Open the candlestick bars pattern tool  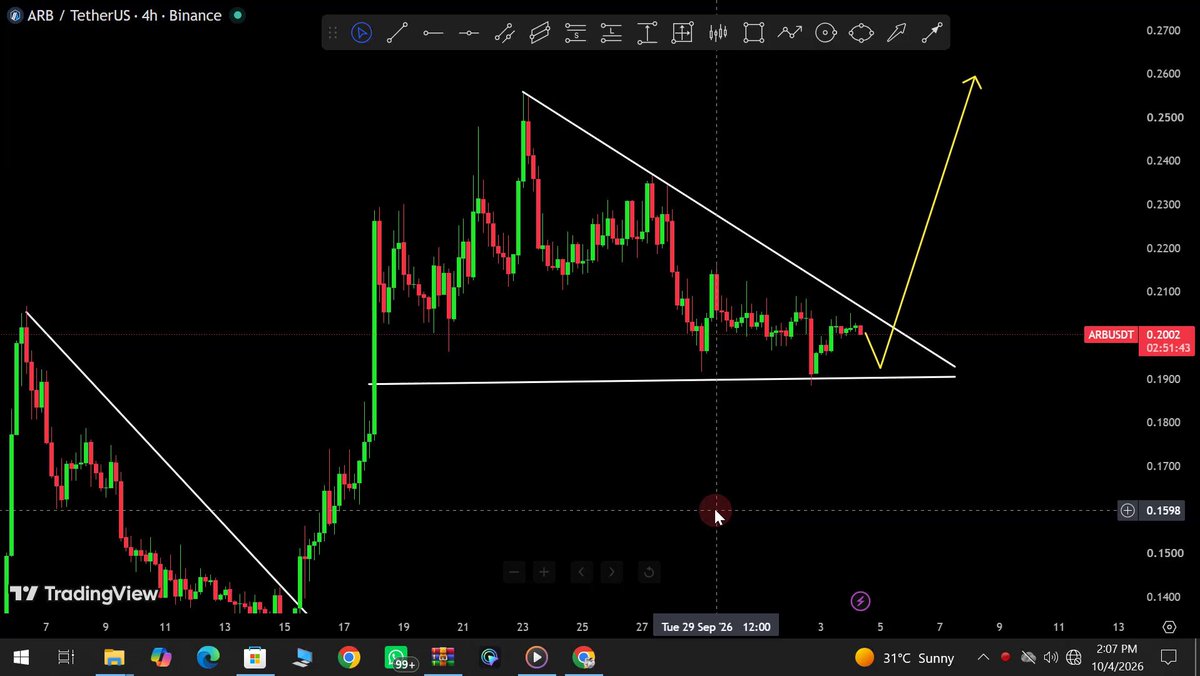718,33
